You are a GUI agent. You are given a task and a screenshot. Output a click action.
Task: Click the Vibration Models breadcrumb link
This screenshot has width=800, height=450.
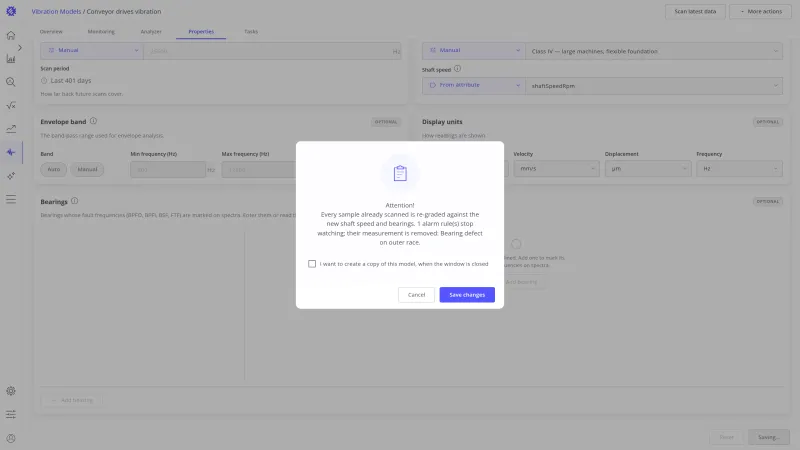coord(56,11)
